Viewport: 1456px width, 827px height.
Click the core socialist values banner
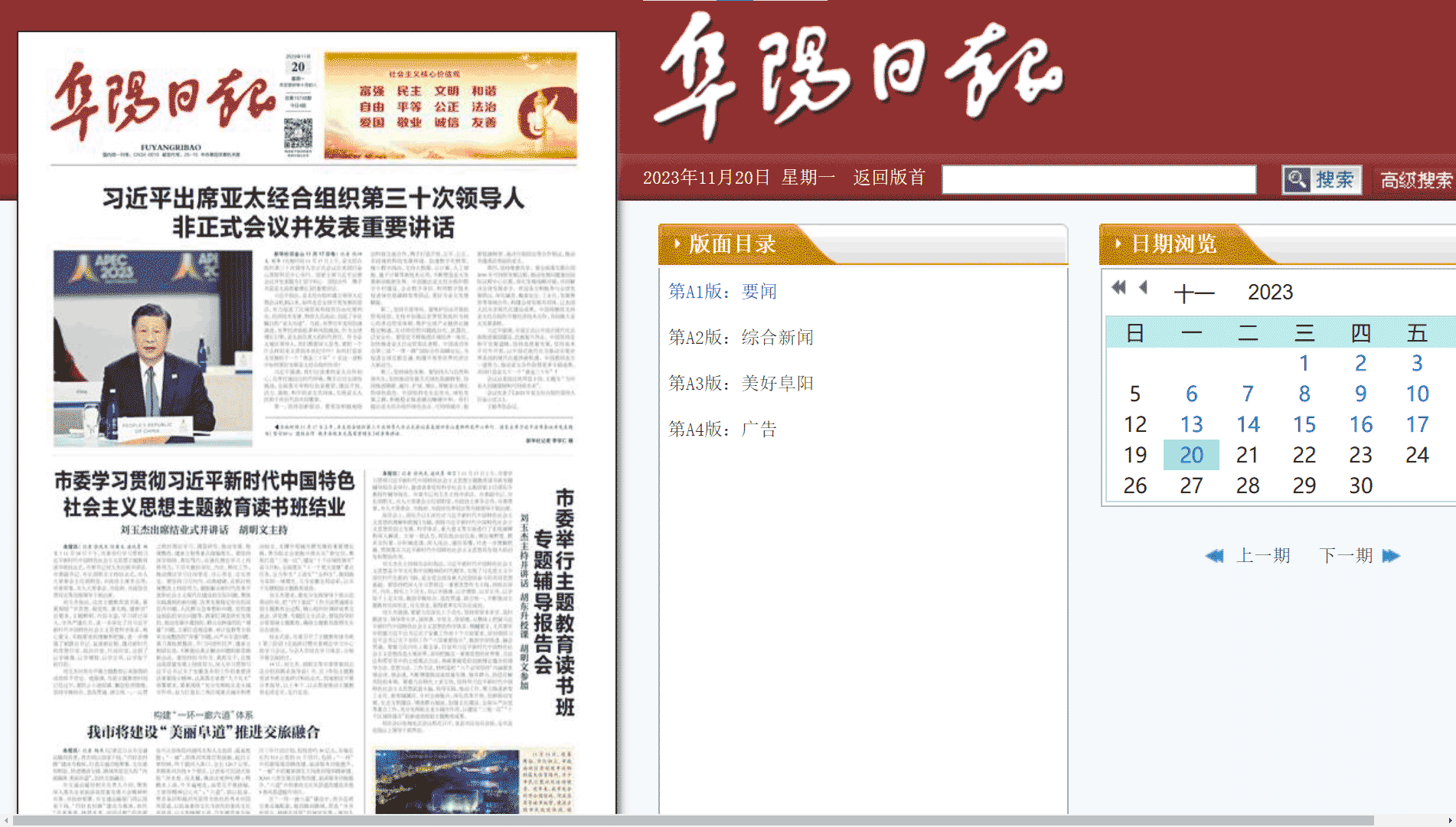(x=451, y=106)
